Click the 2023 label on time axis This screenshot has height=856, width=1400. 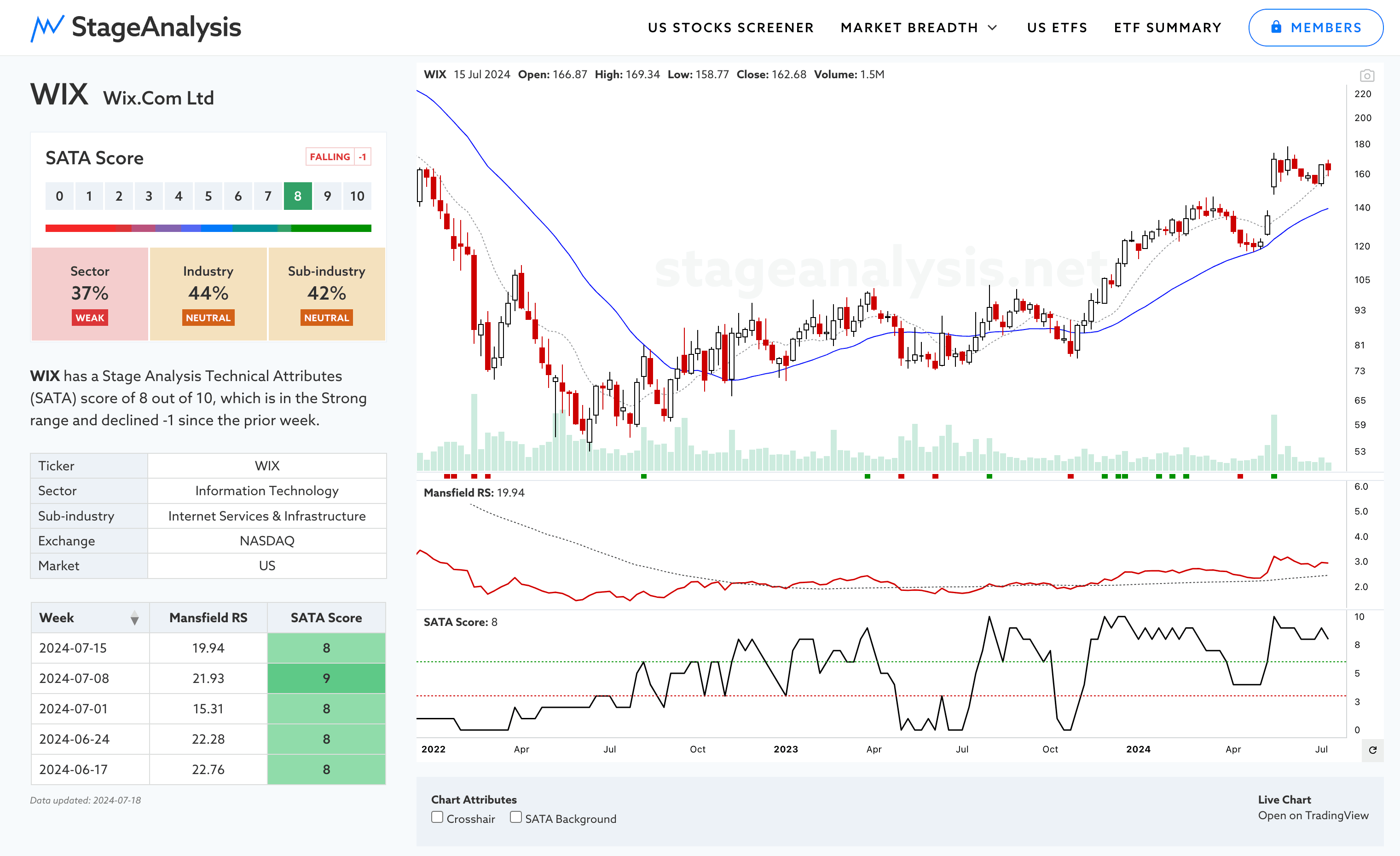(786, 749)
